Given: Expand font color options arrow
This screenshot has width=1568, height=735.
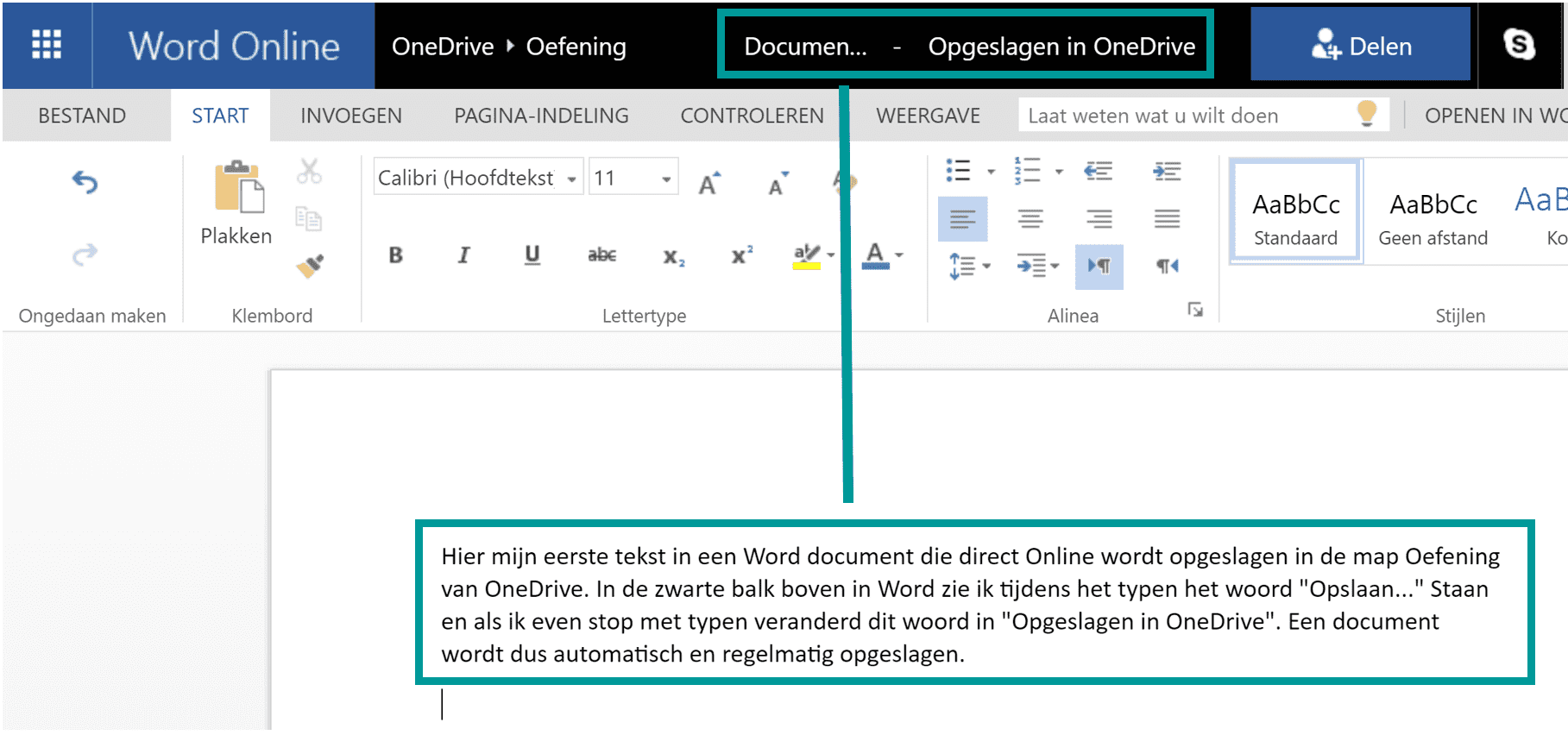Looking at the screenshot, I should click(899, 255).
